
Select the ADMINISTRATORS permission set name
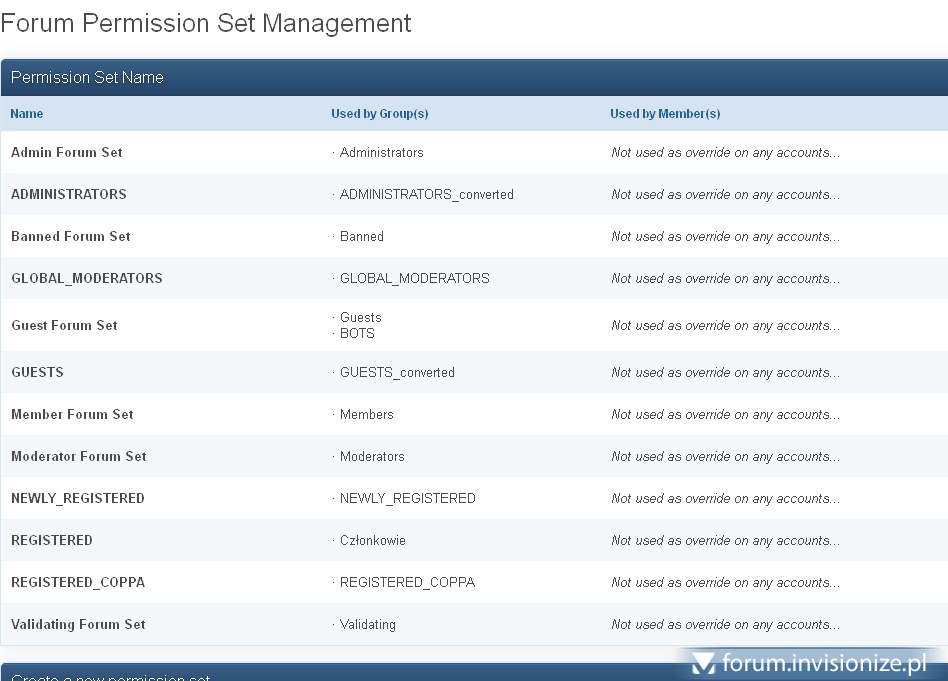coord(69,195)
